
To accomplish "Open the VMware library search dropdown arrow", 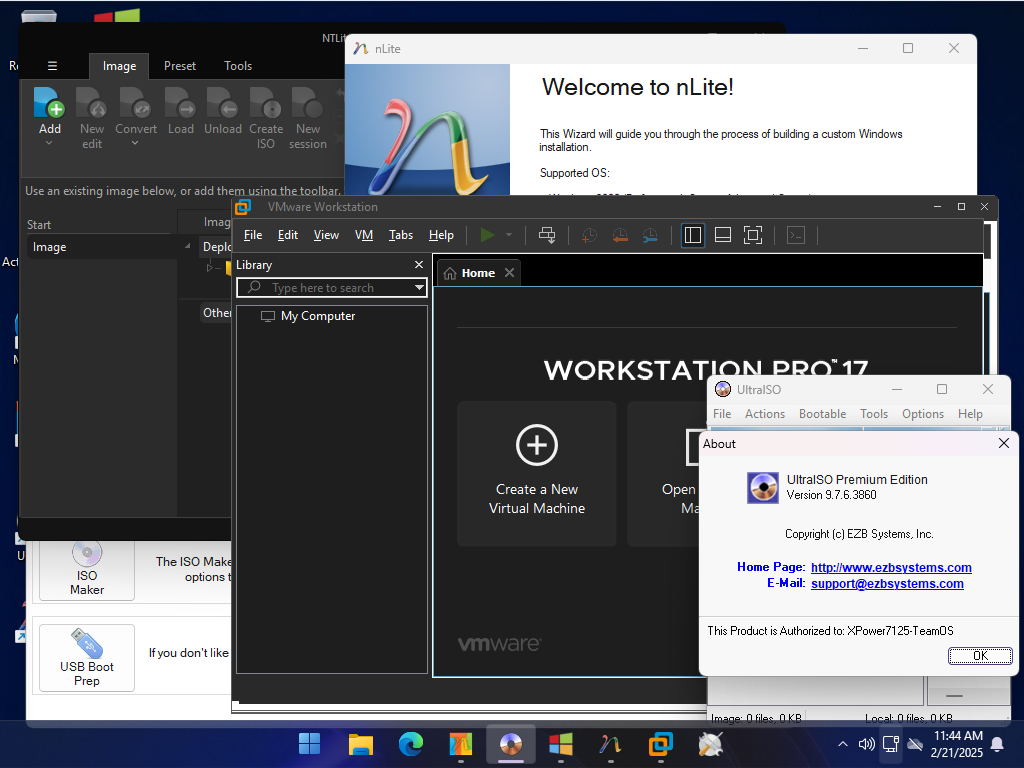I will coord(419,287).
